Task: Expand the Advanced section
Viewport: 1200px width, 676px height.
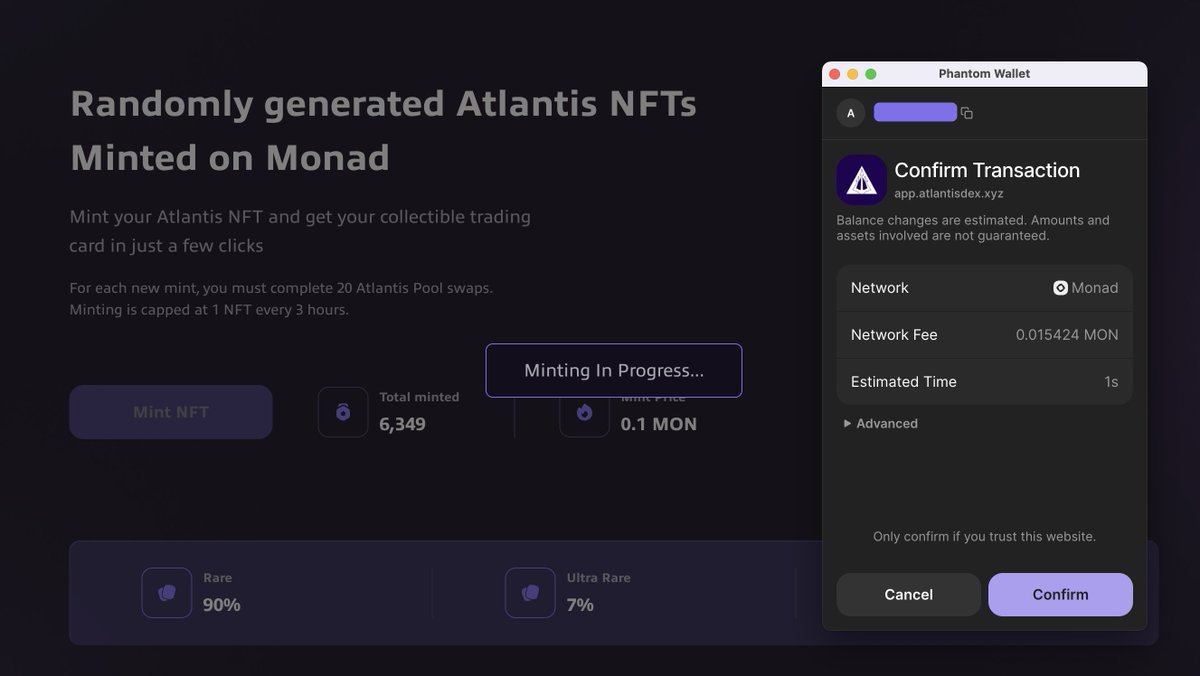Action: pos(881,424)
